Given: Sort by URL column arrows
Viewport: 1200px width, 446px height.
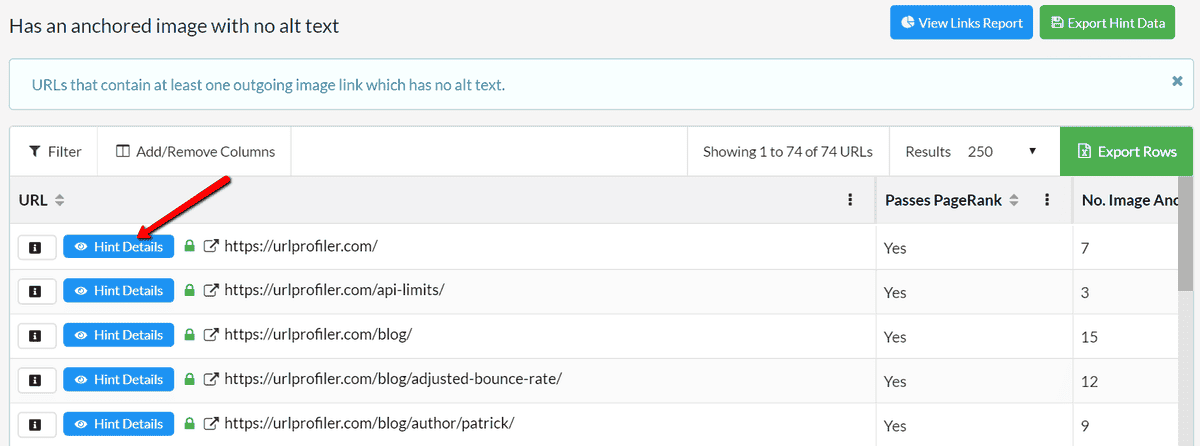Looking at the screenshot, I should (x=59, y=201).
